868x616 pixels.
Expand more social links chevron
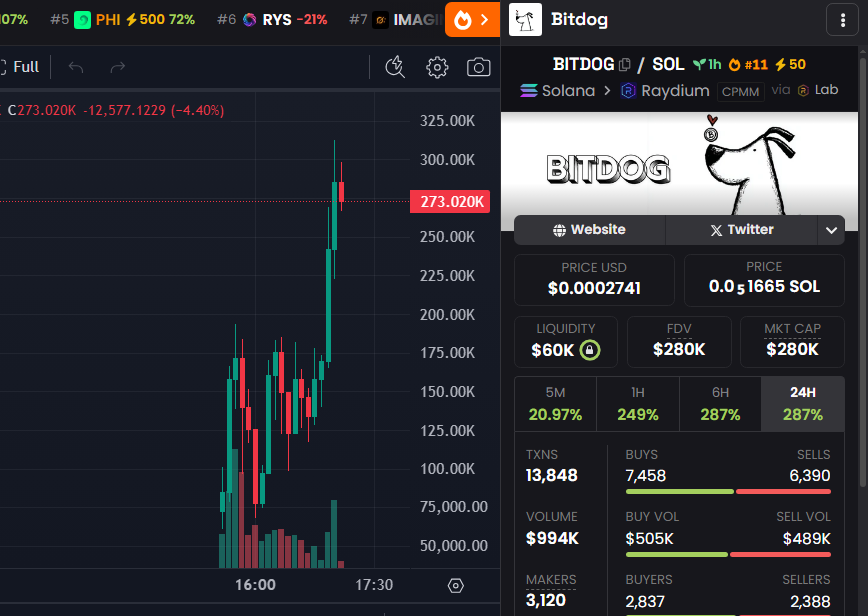click(831, 230)
